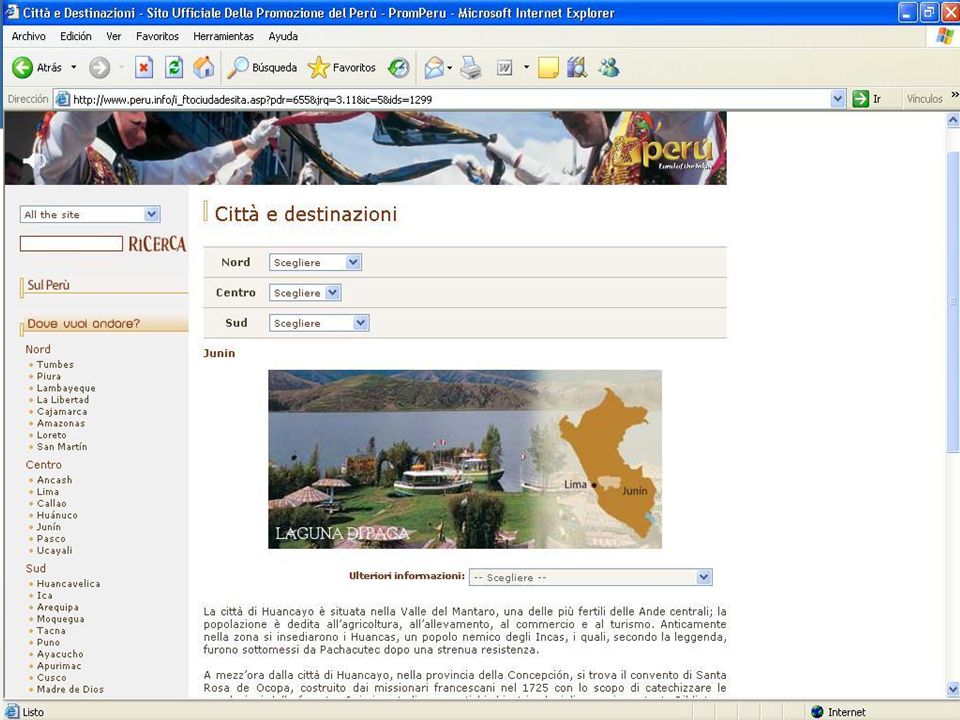
Task: Open the Sud Scegliere dropdown
Action: point(319,323)
